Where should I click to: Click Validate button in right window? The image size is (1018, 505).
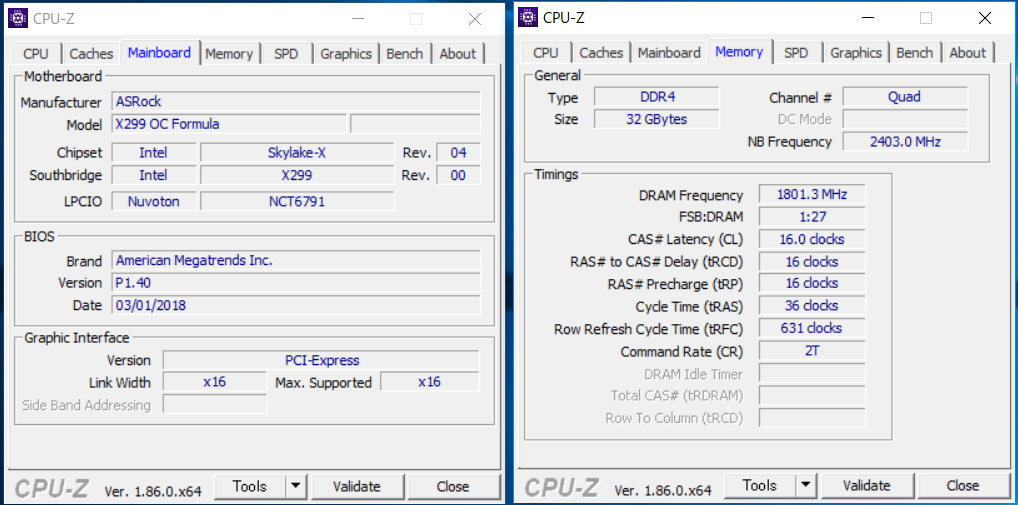pyautogui.click(x=867, y=486)
